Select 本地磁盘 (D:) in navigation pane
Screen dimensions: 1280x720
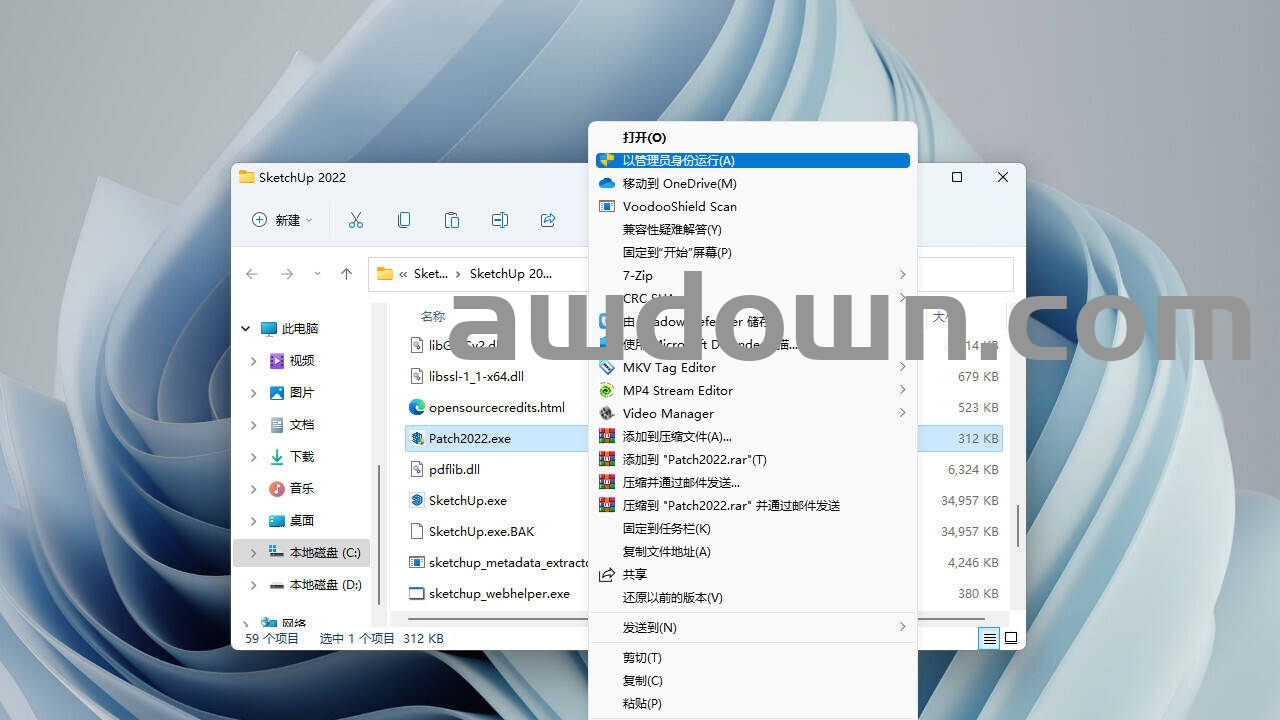[325, 585]
